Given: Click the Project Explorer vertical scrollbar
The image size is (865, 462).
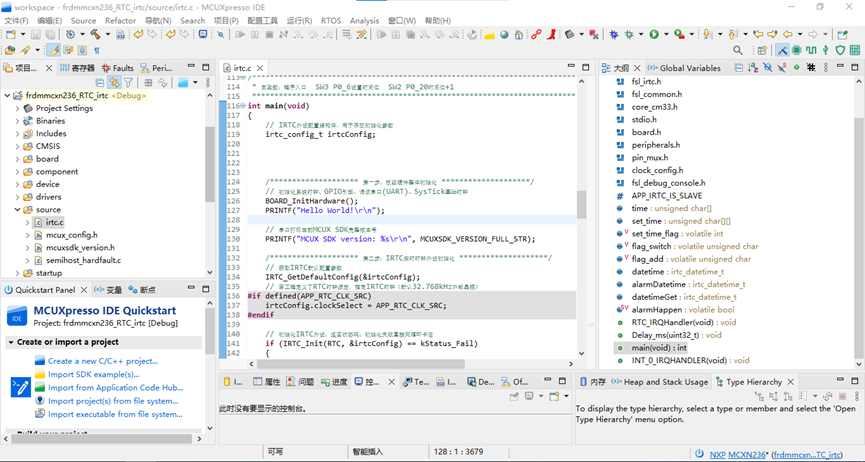Looking at the screenshot, I should 210,164.
